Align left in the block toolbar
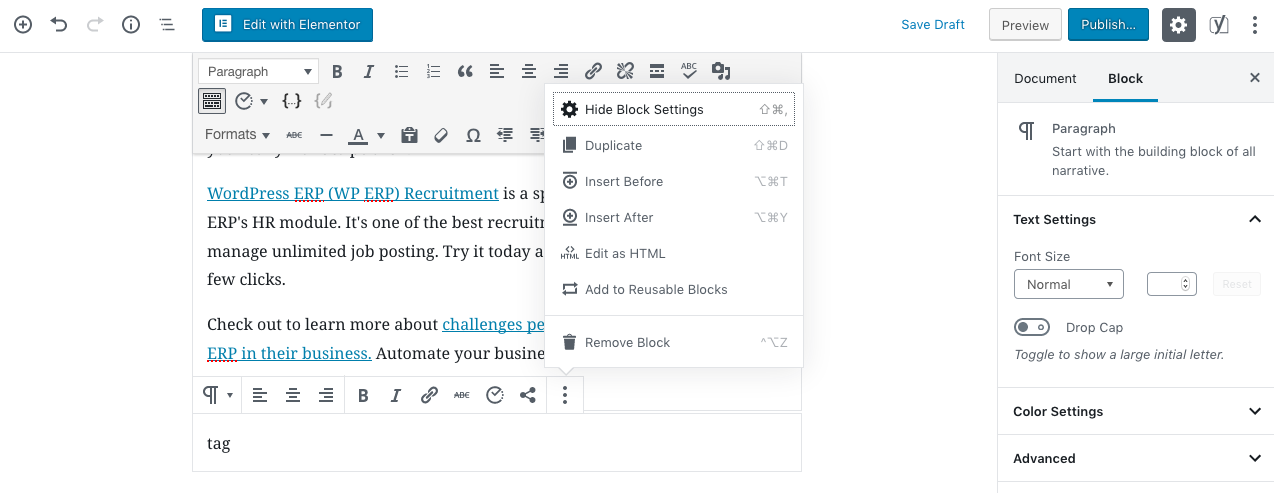Image resolution: width=1274 pixels, height=493 pixels. tap(260, 395)
